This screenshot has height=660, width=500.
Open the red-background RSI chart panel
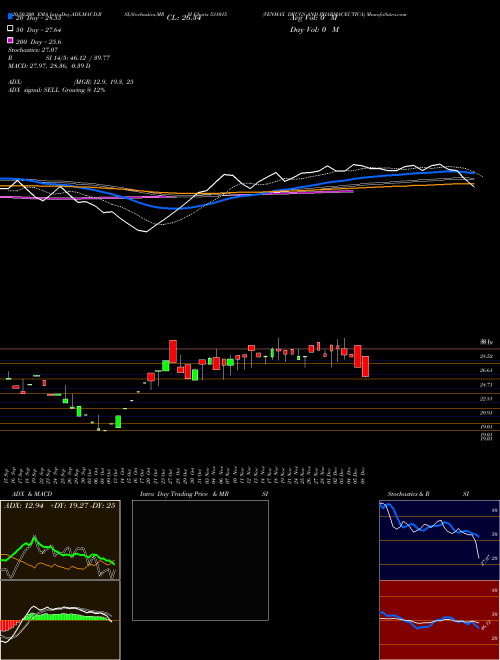pos(439,620)
